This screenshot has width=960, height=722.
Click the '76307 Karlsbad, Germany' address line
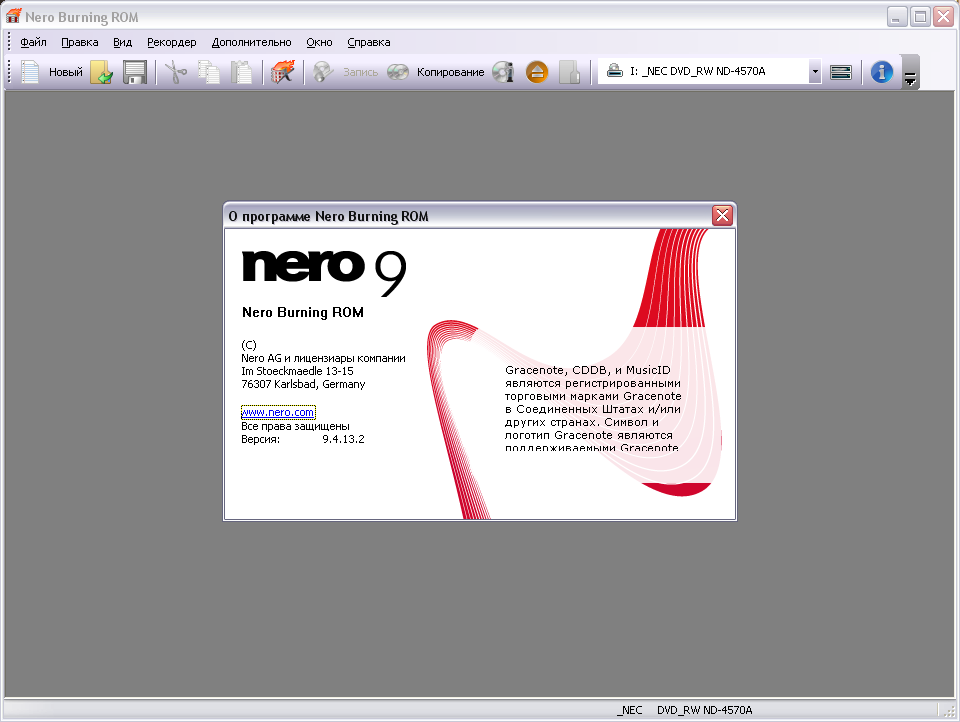[303, 384]
